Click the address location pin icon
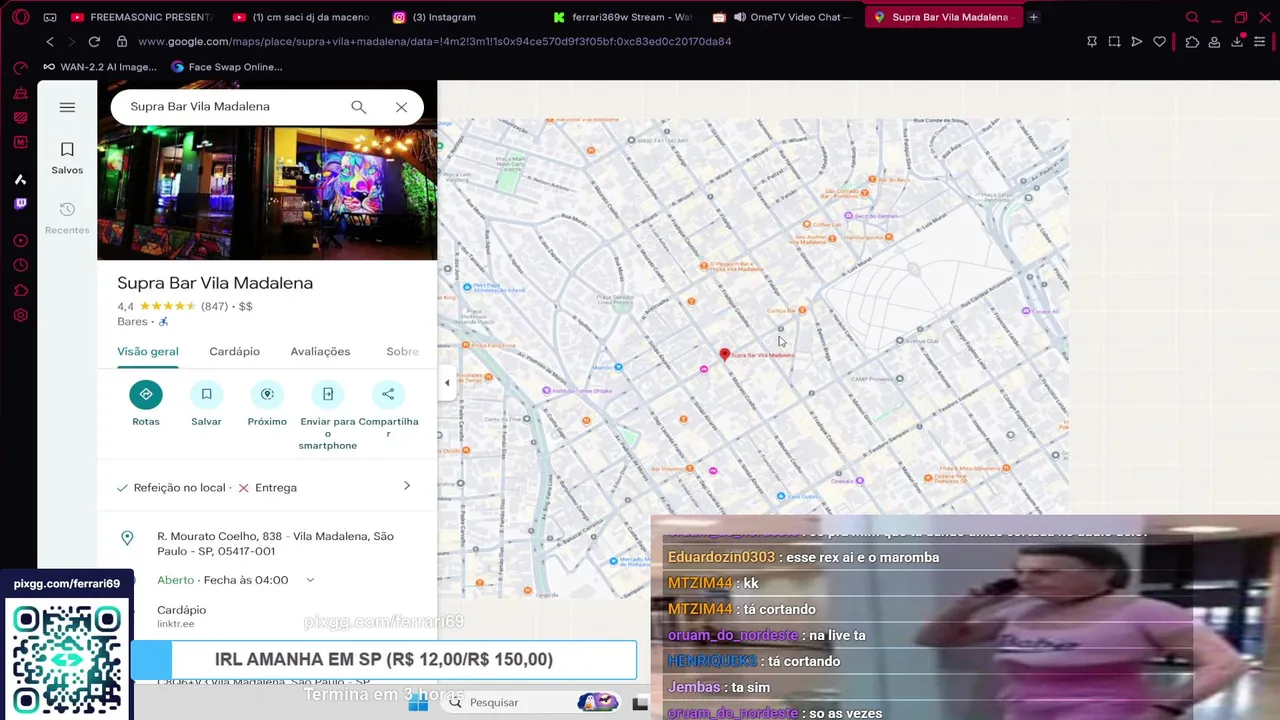The width and height of the screenshot is (1280, 720). [x=127, y=538]
